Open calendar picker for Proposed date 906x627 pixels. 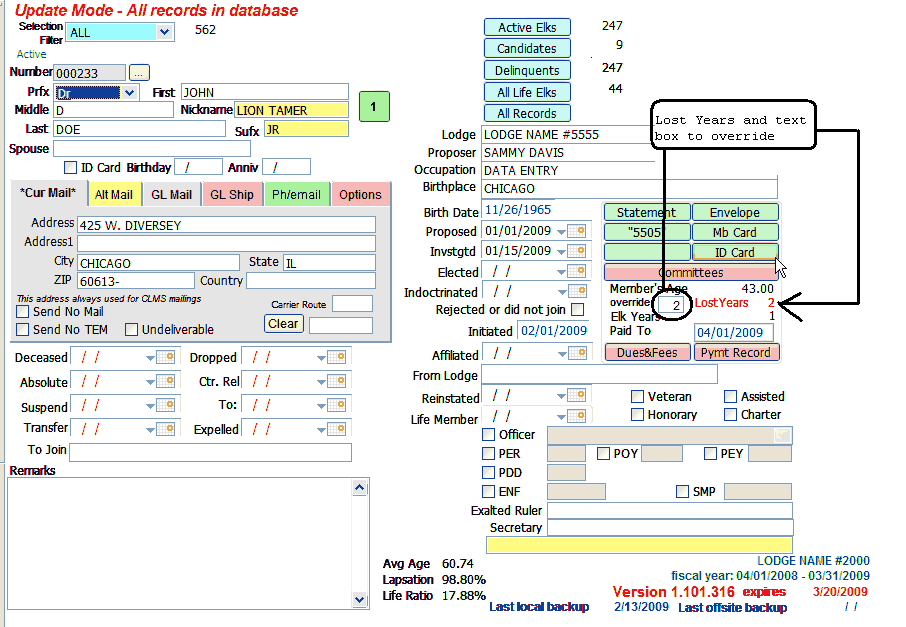coord(577,232)
